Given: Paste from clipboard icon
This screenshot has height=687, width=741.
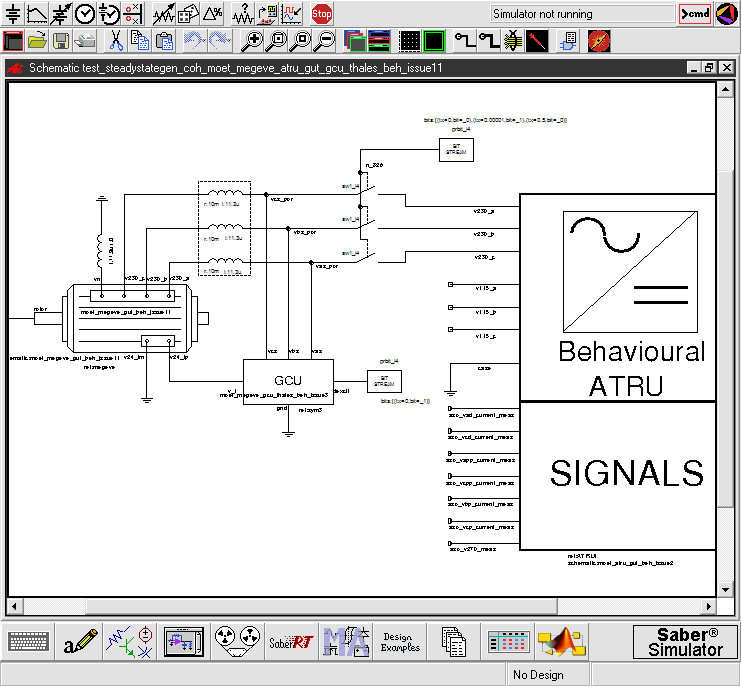Looking at the screenshot, I should pos(164,41).
